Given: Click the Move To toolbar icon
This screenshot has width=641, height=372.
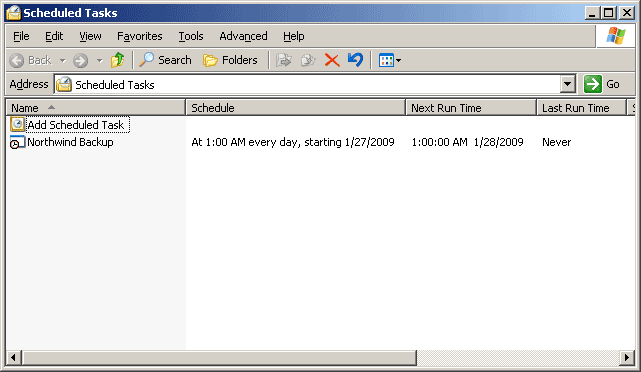Looking at the screenshot, I should [x=284, y=61].
